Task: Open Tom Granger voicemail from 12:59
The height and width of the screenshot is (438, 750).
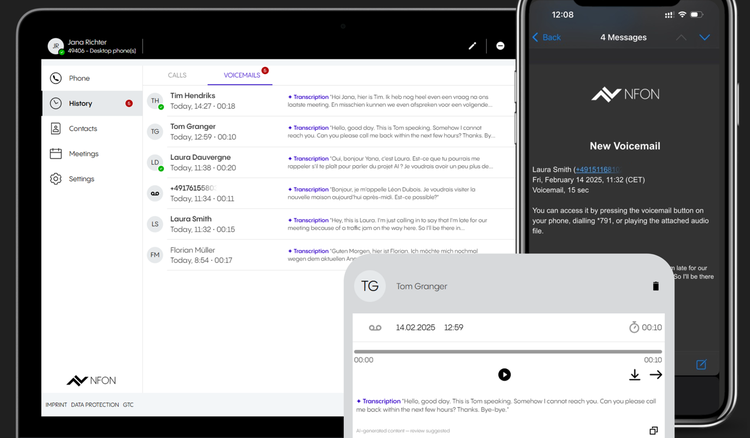Action: coord(329,131)
